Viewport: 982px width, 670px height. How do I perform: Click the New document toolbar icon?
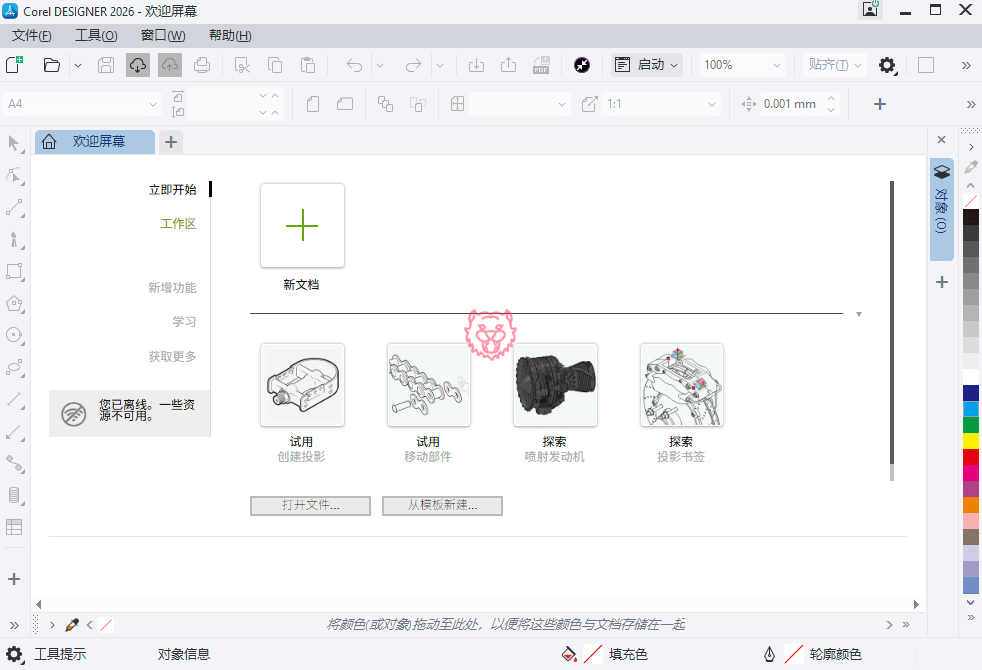[x=14, y=65]
